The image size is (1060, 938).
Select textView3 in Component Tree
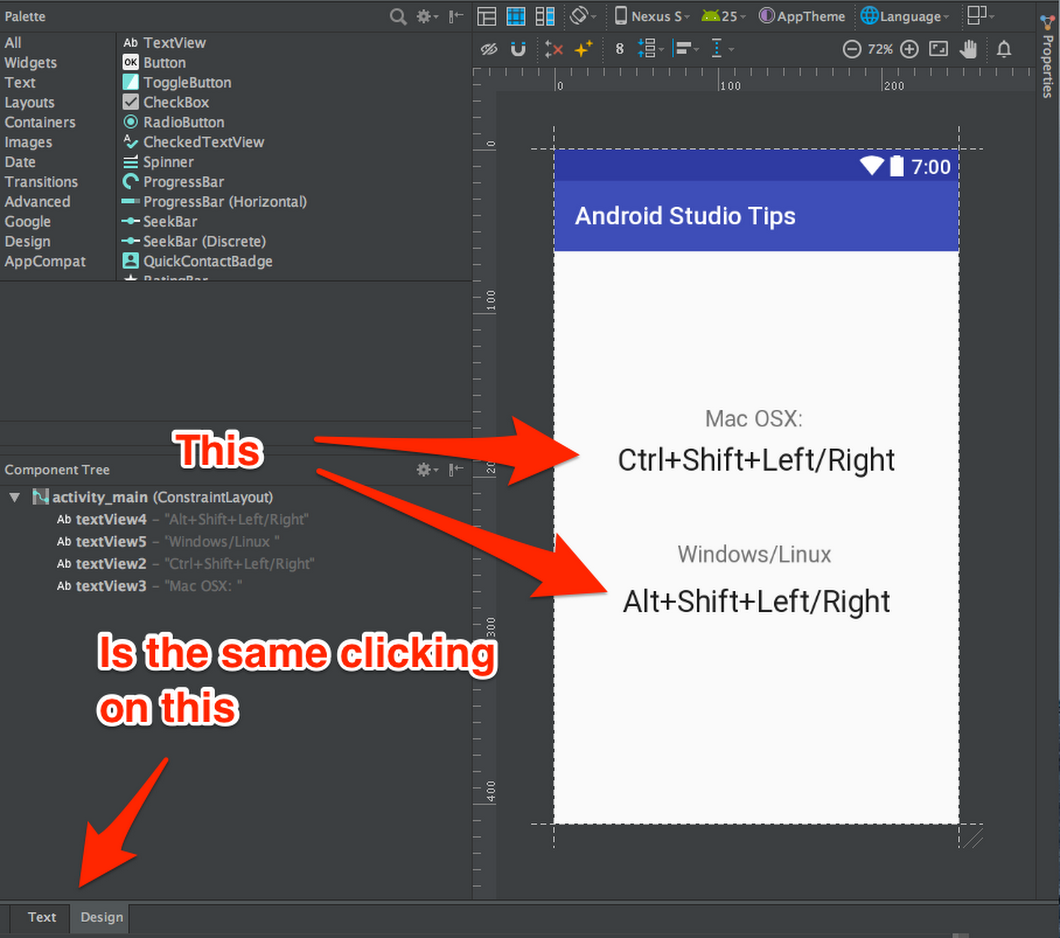tap(149, 586)
